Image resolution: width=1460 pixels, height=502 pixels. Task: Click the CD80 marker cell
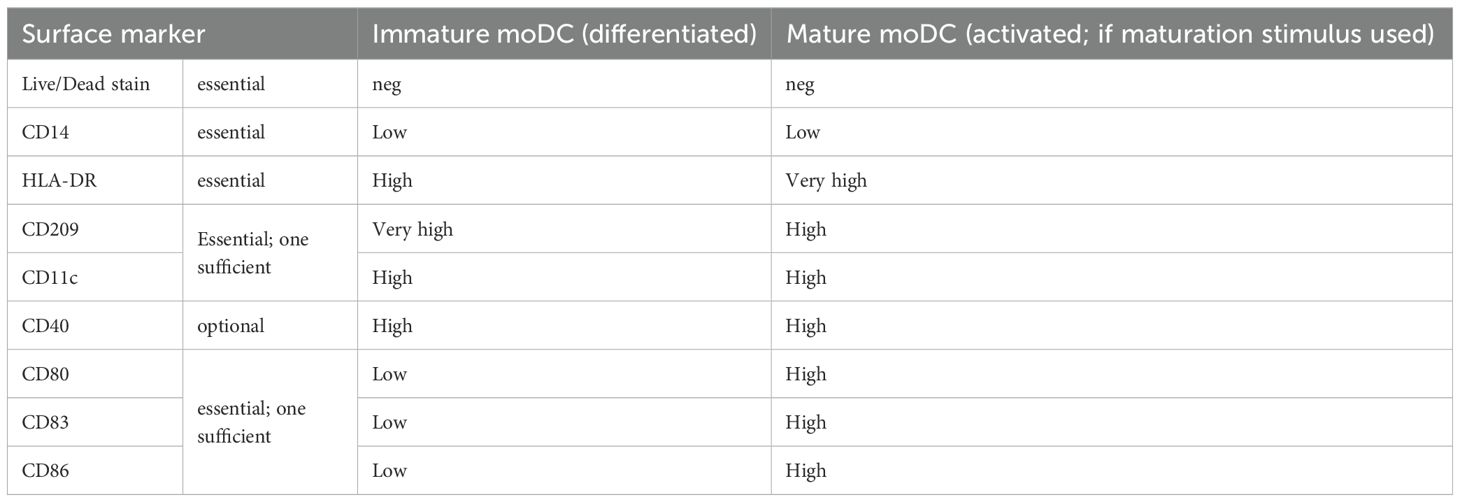pos(45,374)
